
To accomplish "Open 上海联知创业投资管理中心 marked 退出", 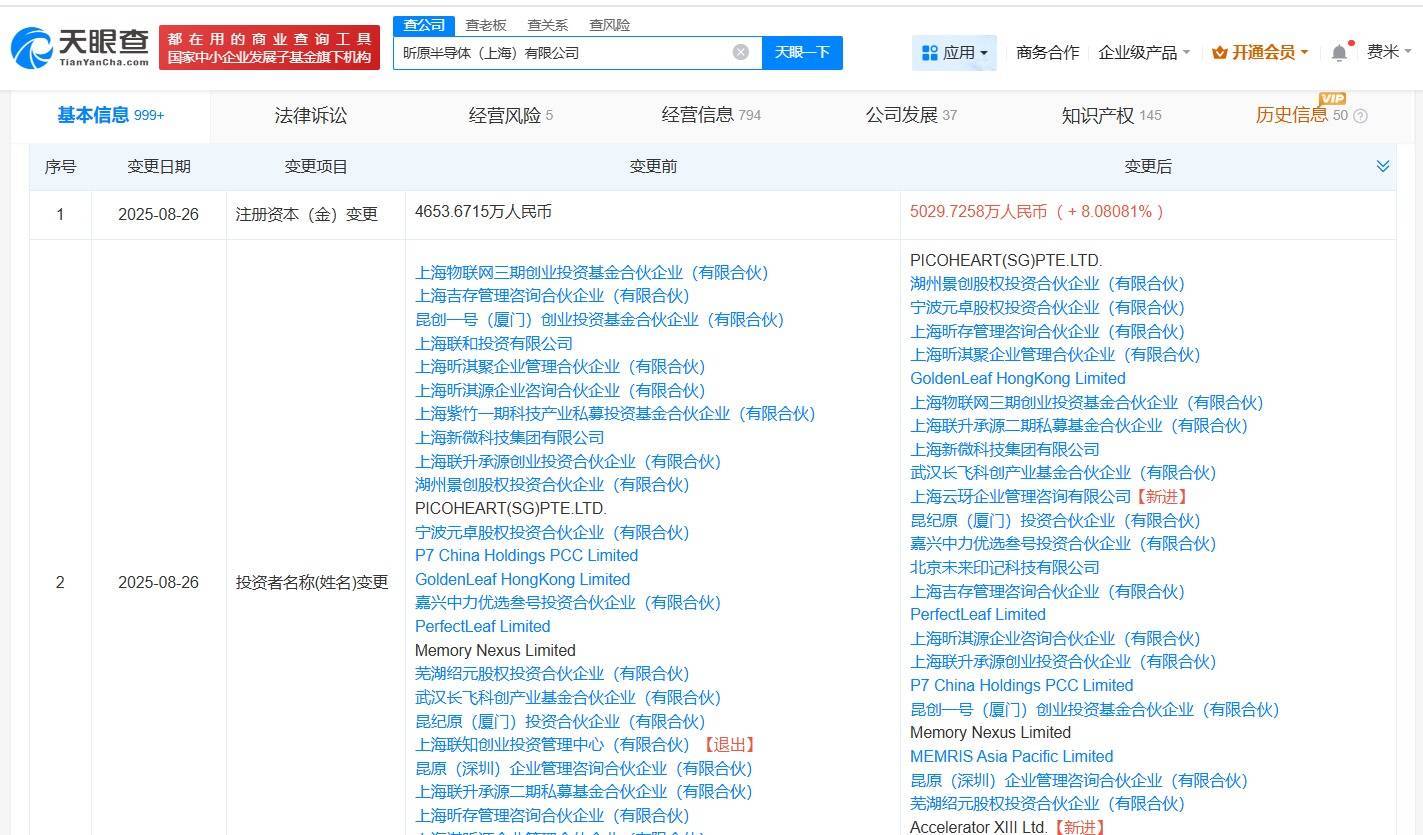I will point(552,744).
